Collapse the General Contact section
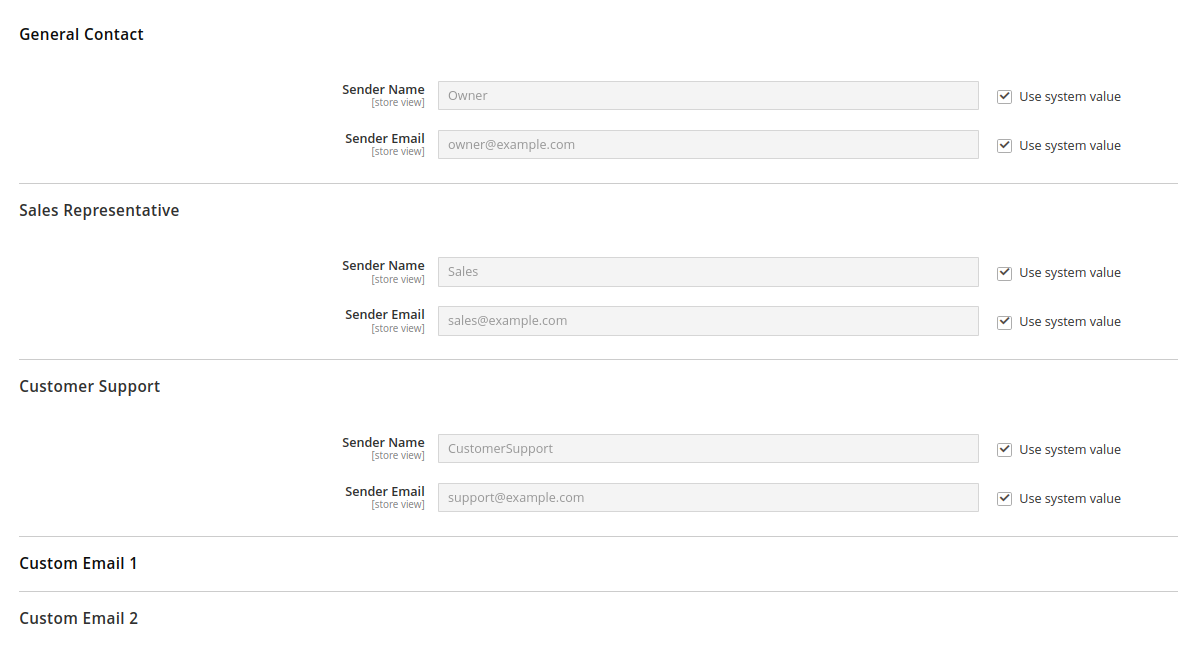The image size is (1178, 670). (81, 34)
